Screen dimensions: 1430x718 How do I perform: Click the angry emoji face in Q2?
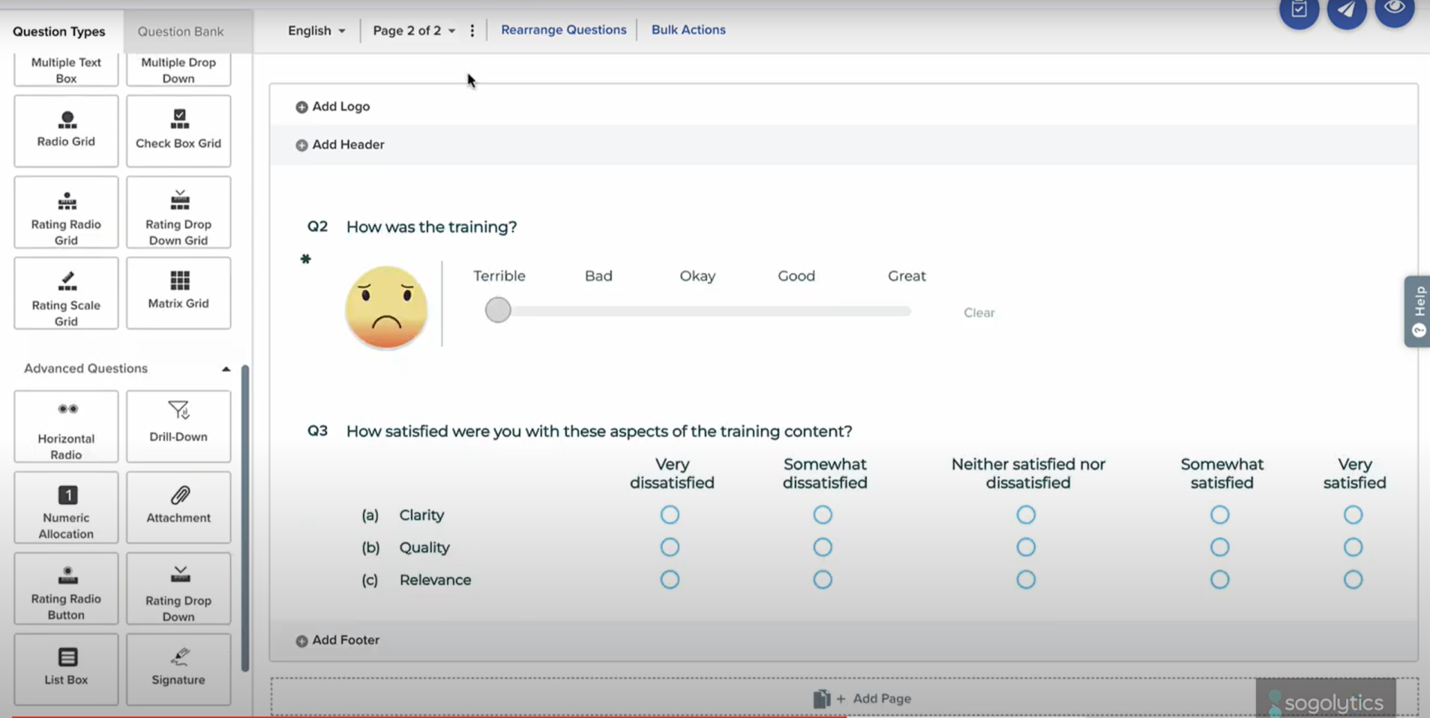click(x=386, y=307)
